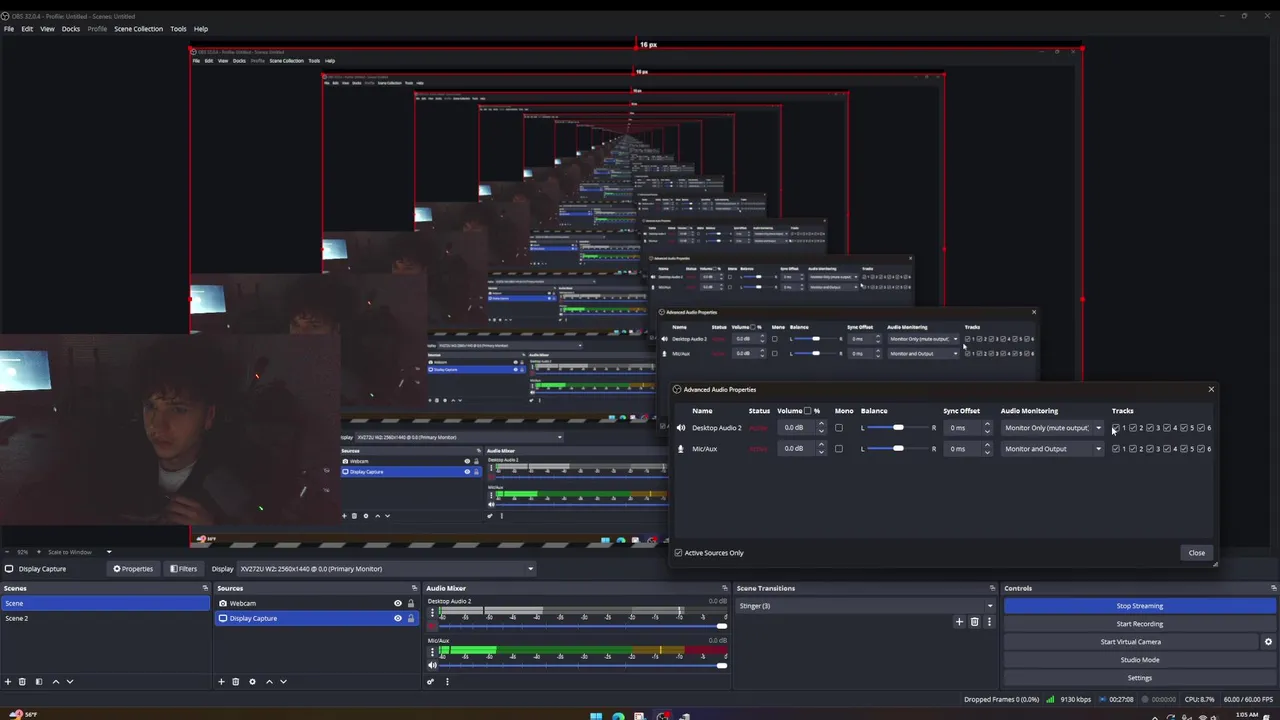Toggle track 5 for Desktop Audio 2

click(x=1184, y=428)
